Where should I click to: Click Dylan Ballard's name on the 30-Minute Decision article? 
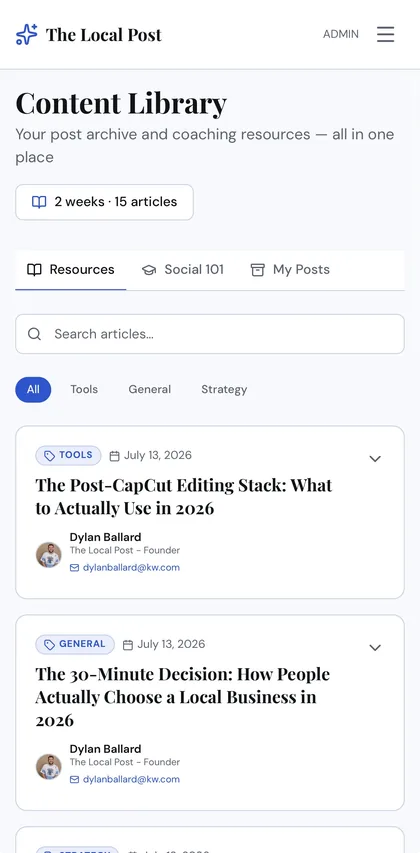point(105,749)
